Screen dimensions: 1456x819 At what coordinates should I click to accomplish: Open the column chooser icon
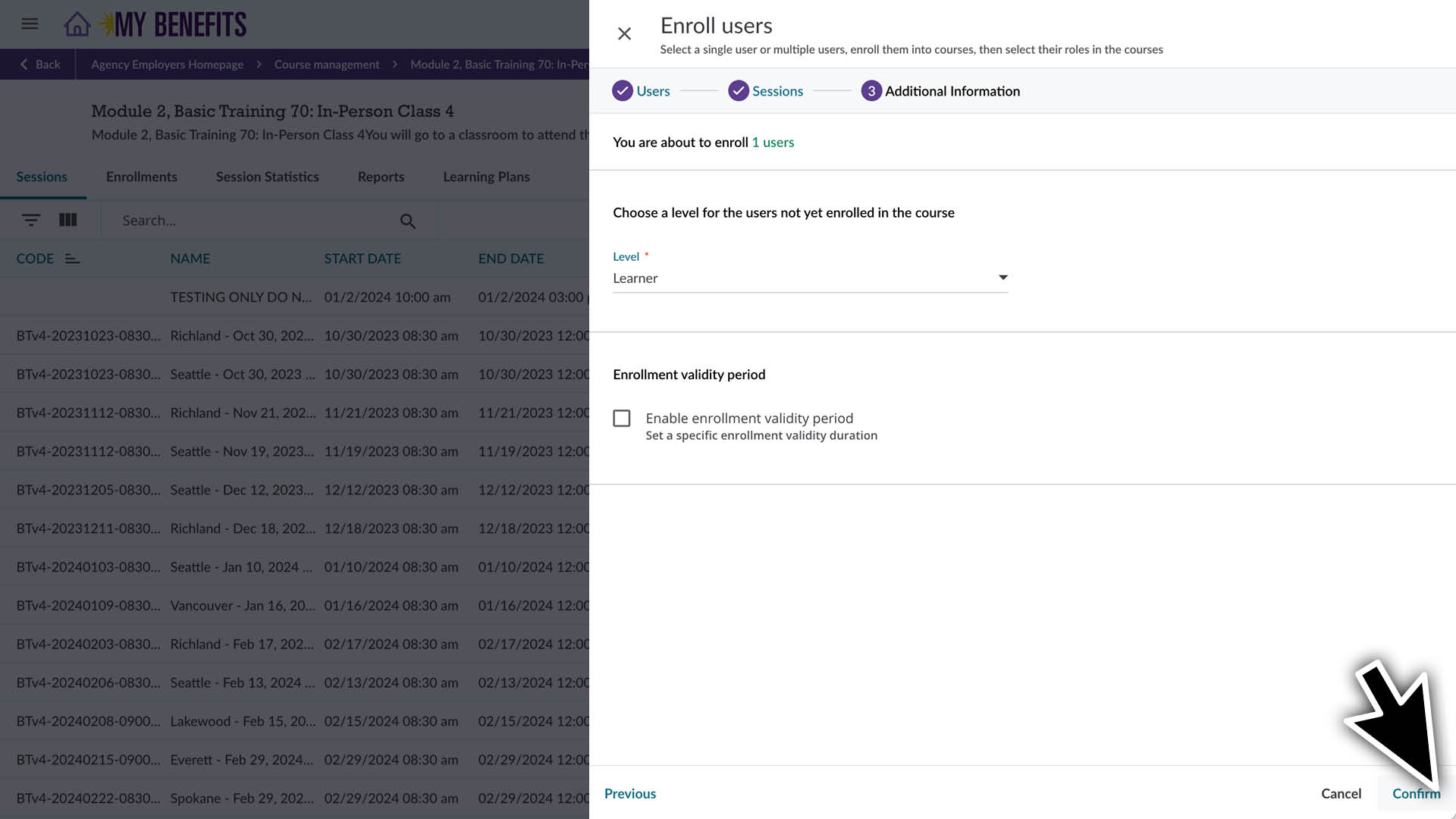click(x=68, y=220)
